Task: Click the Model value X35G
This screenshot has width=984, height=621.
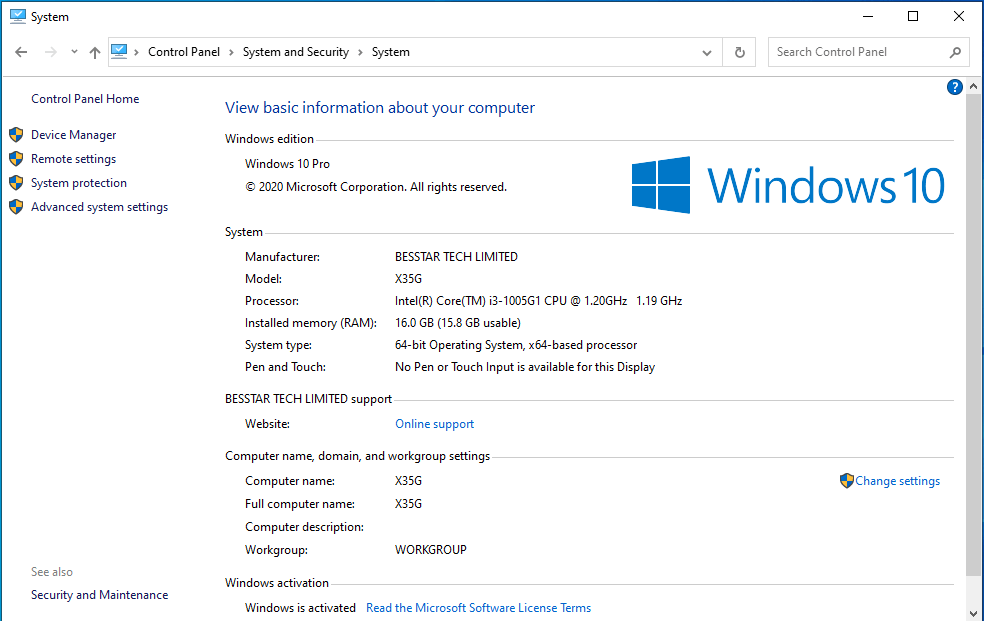Action: [x=408, y=279]
